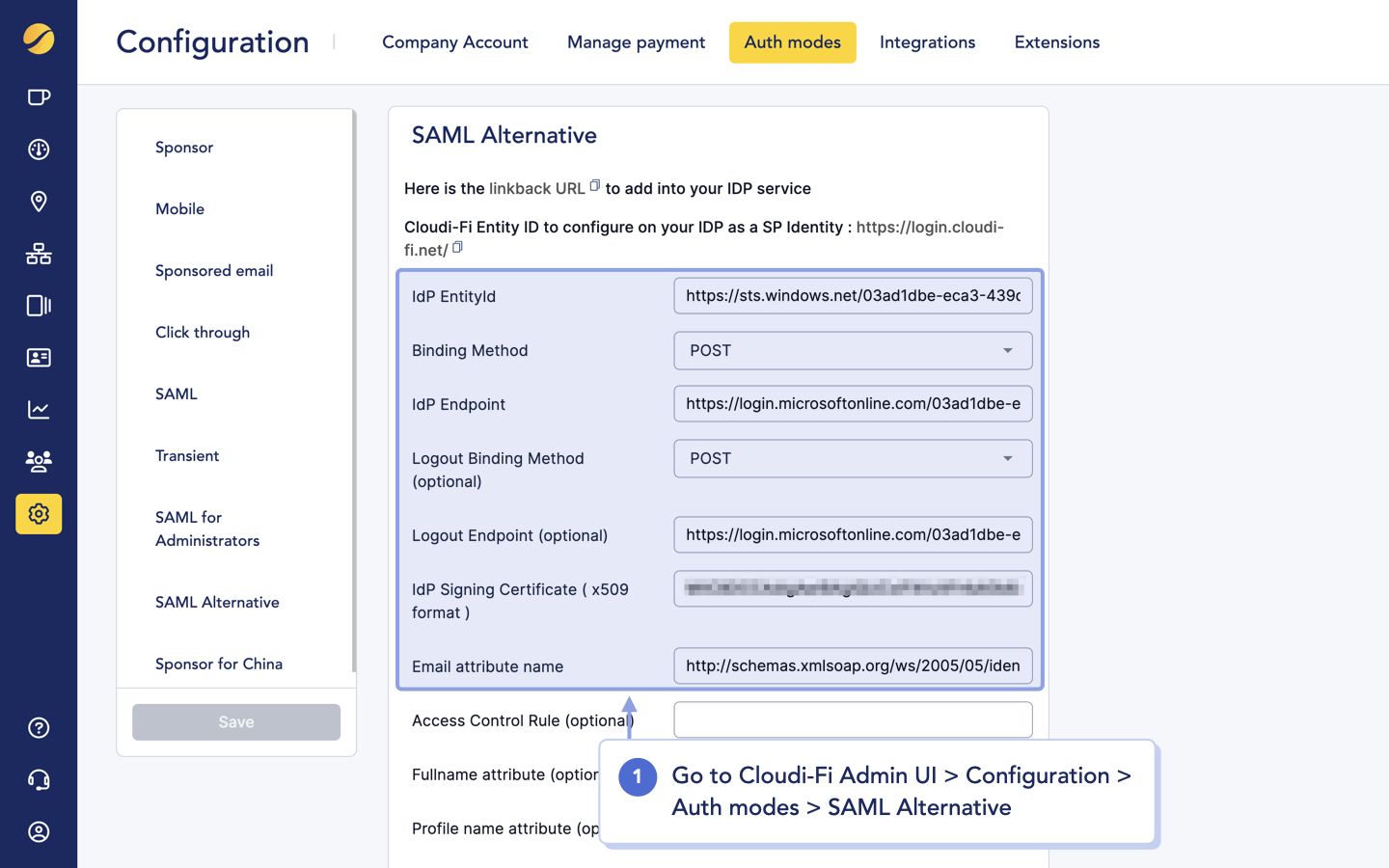Select the ID card contacts icon in sidebar
Image resolution: width=1389 pixels, height=868 pixels.
(x=39, y=358)
